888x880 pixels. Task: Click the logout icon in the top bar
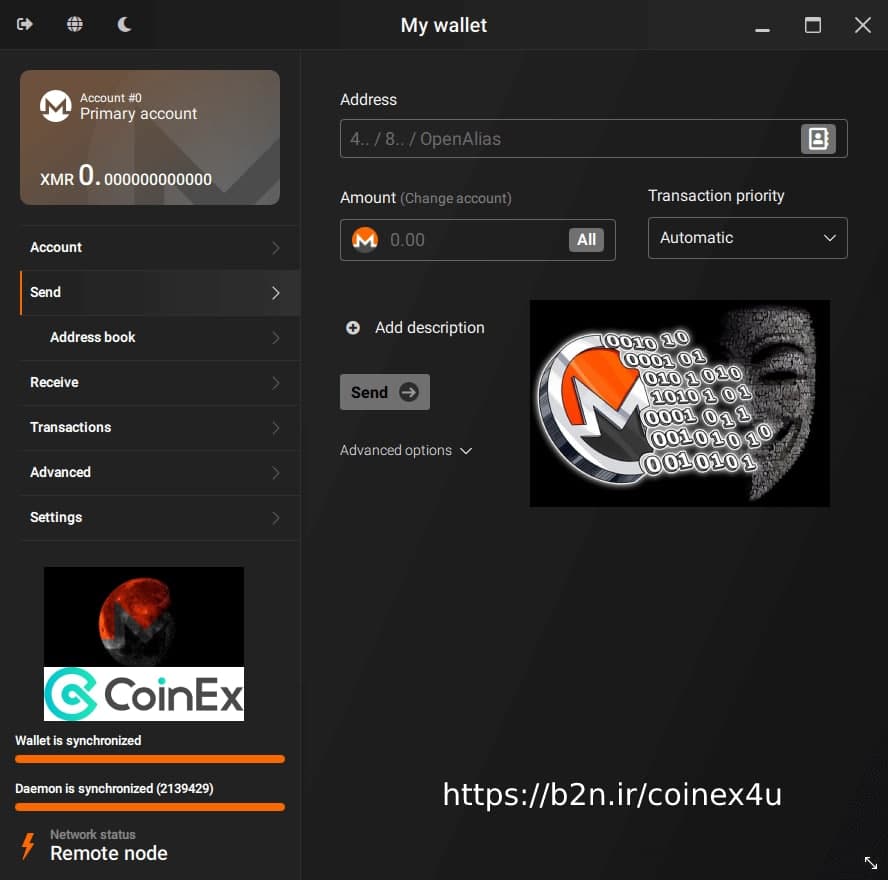coord(24,24)
